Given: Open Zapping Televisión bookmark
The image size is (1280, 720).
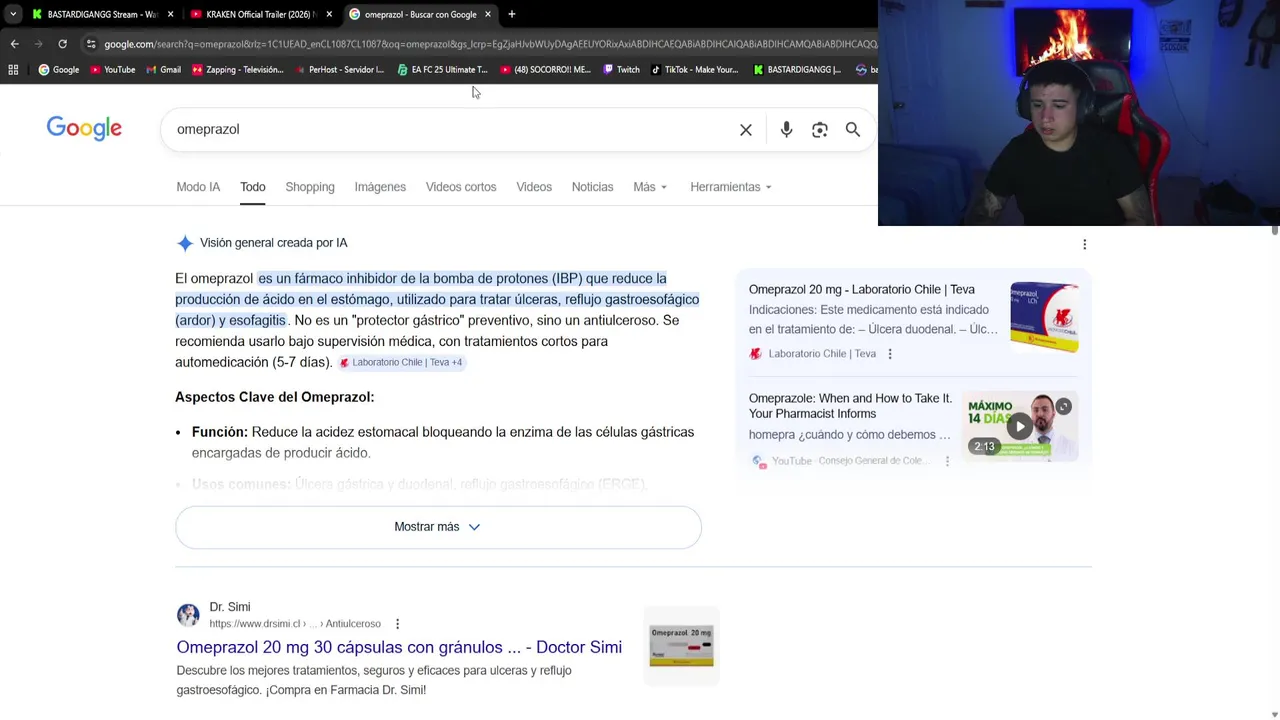Looking at the screenshot, I should pos(238,70).
